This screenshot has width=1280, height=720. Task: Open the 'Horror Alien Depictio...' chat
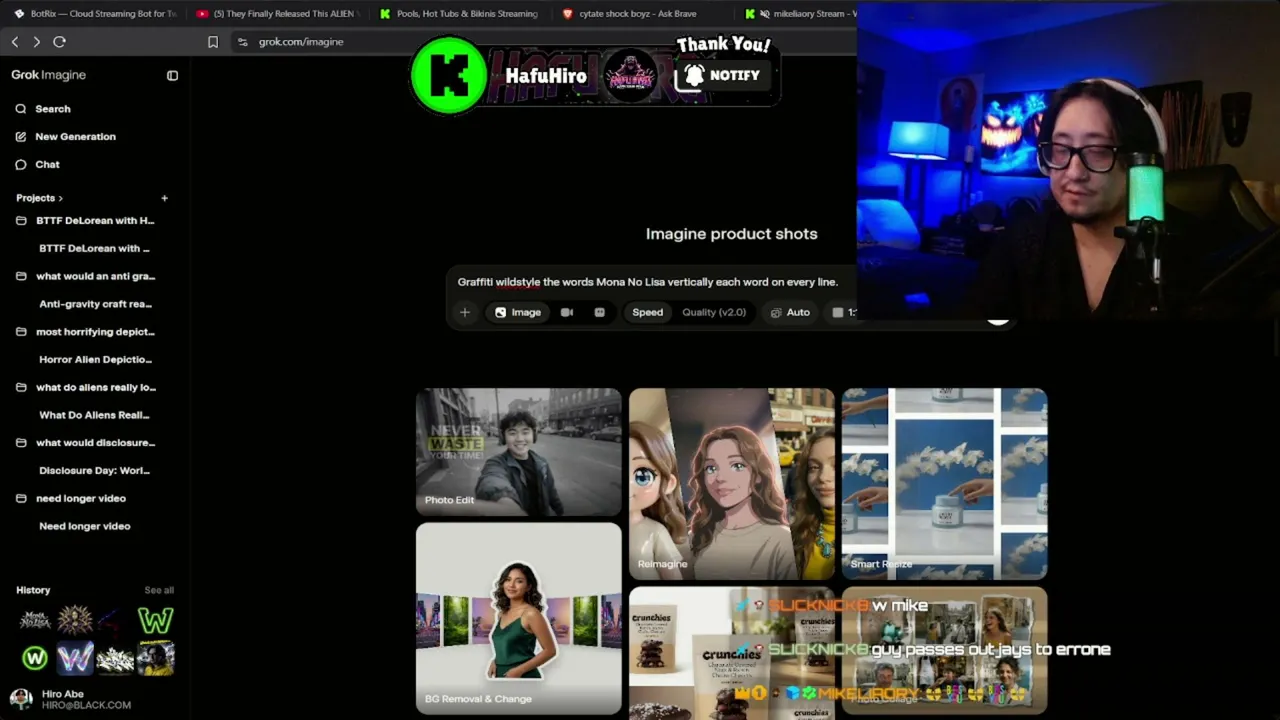click(x=95, y=360)
